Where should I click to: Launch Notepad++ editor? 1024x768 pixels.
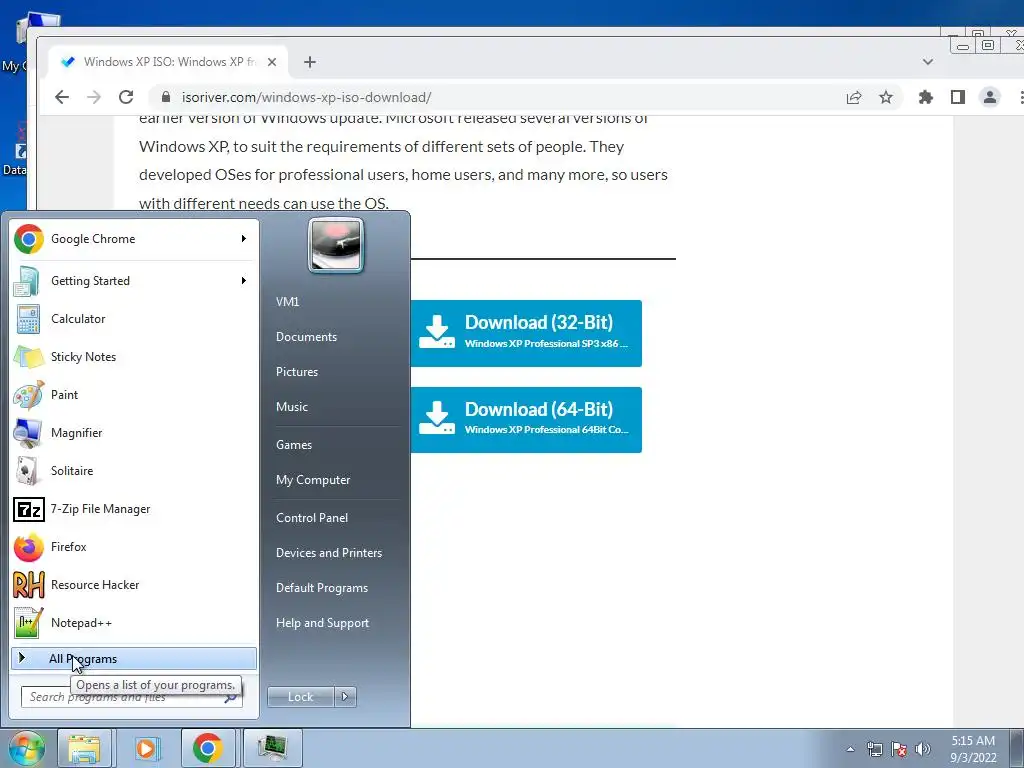point(134,622)
